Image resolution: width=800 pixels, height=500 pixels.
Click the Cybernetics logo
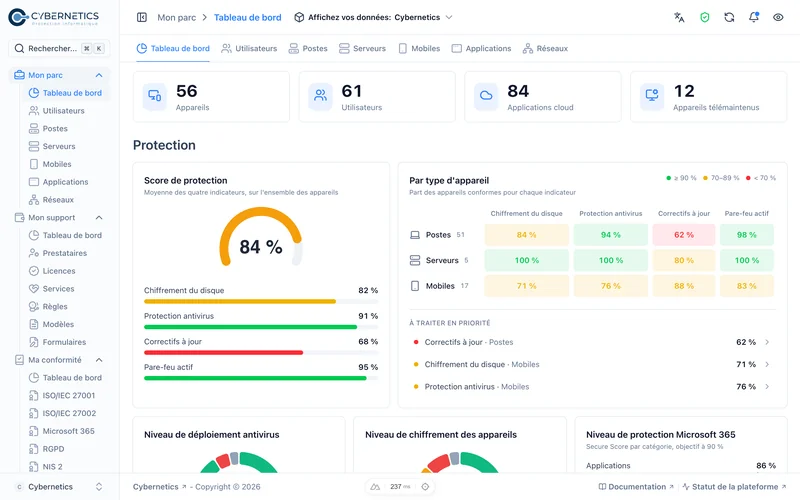pos(54,17)
